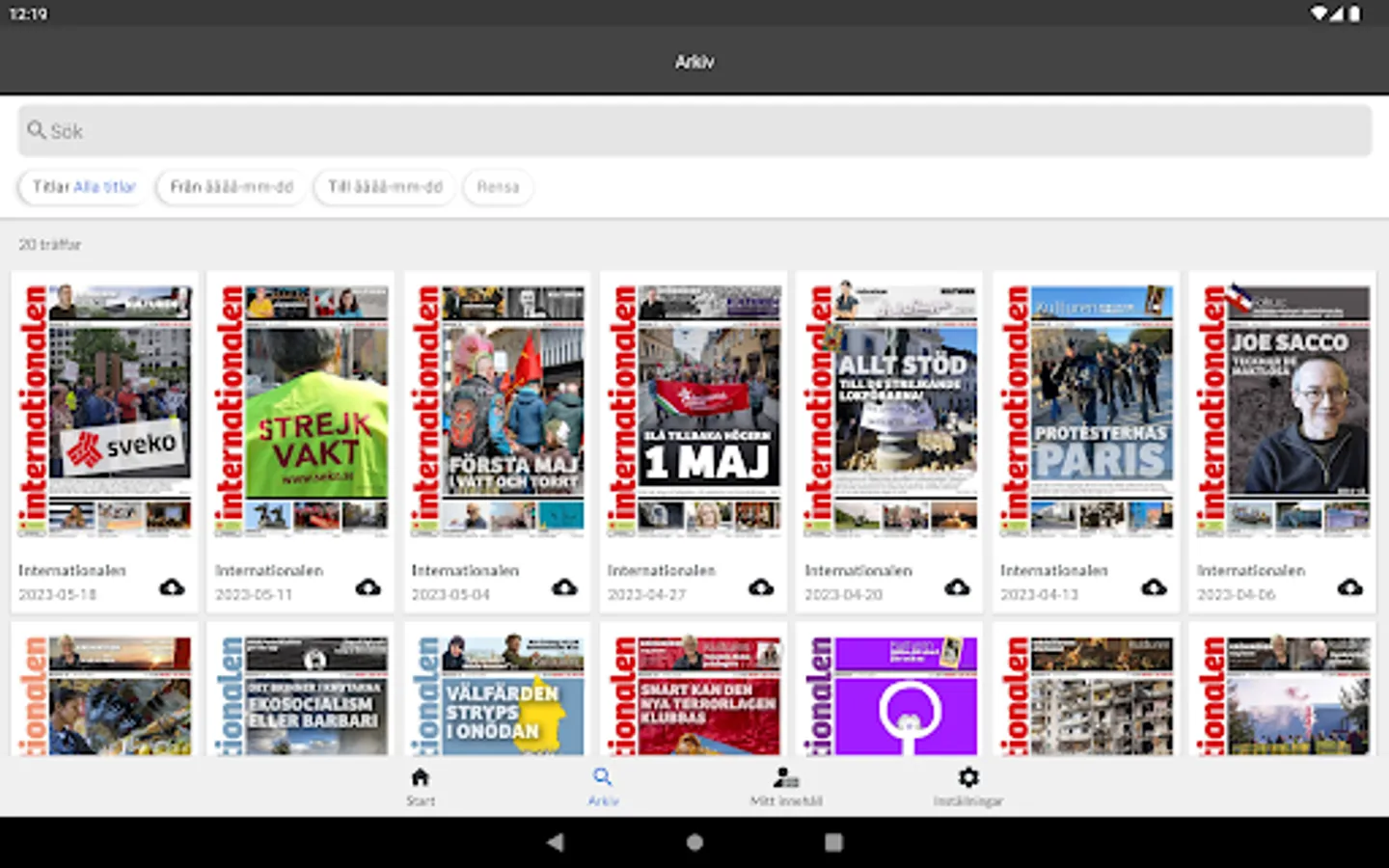
Task: Open the Protesternas Paris cover issue
Action: (1087, 411)
